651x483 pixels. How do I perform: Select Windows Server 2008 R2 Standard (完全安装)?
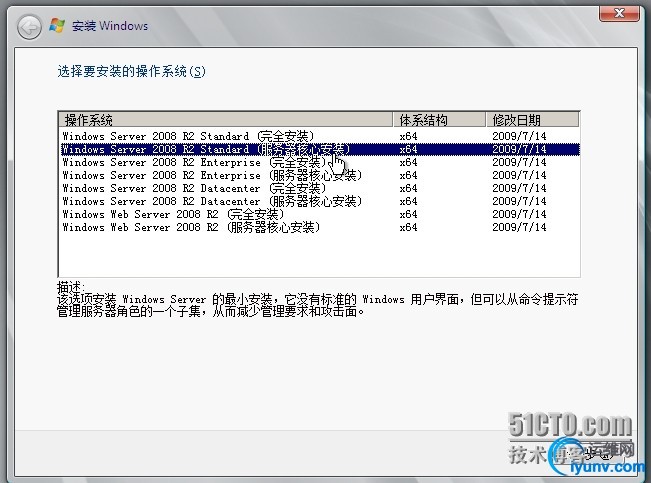319,136
